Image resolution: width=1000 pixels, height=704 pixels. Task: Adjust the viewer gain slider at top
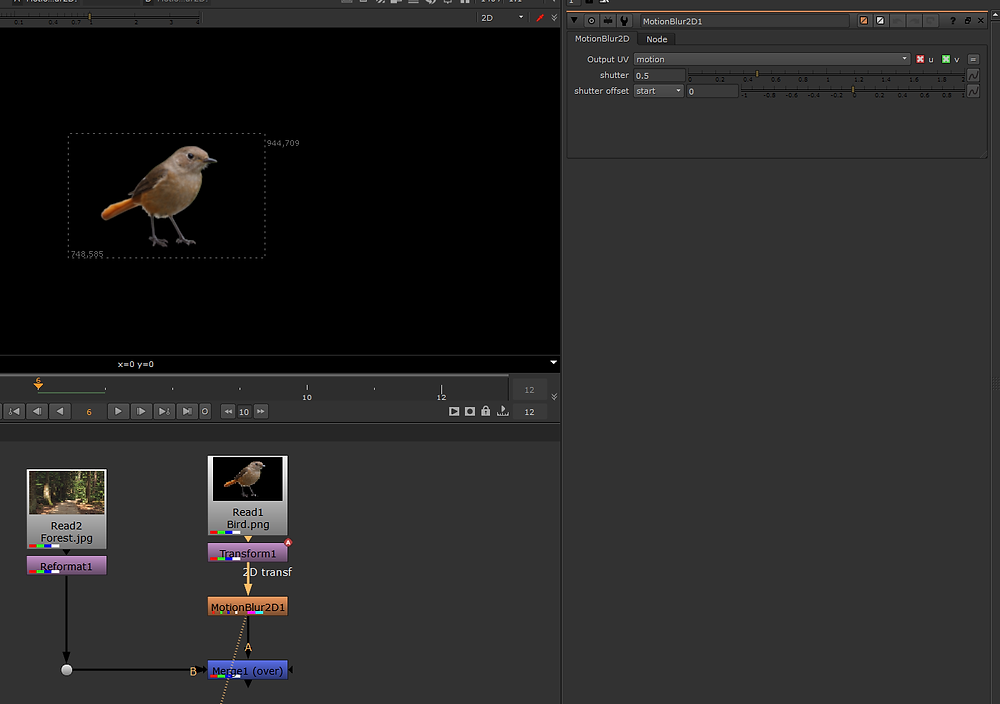click(100, 17)
